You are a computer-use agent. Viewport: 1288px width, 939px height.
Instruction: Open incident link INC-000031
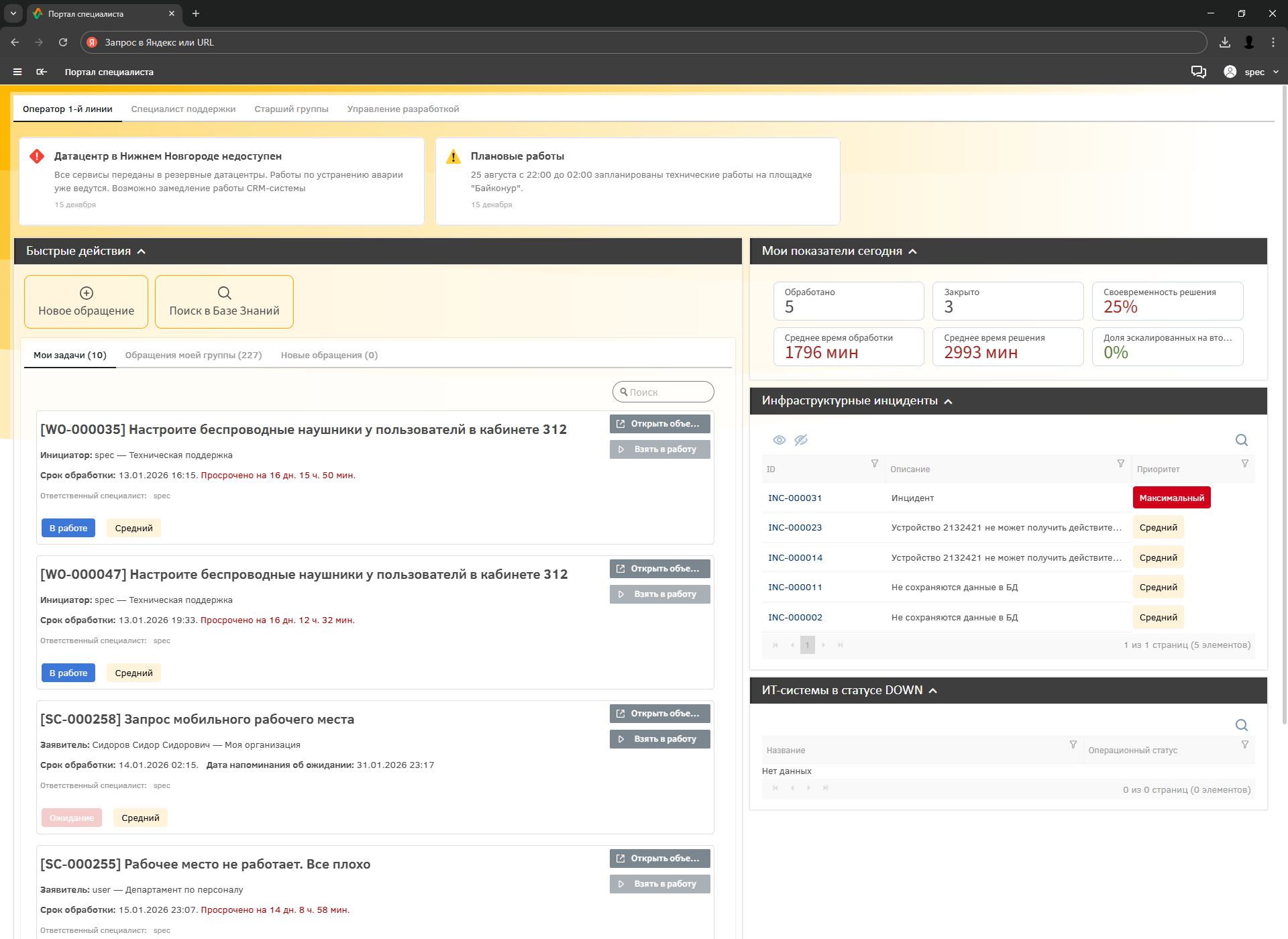[795, 498]
